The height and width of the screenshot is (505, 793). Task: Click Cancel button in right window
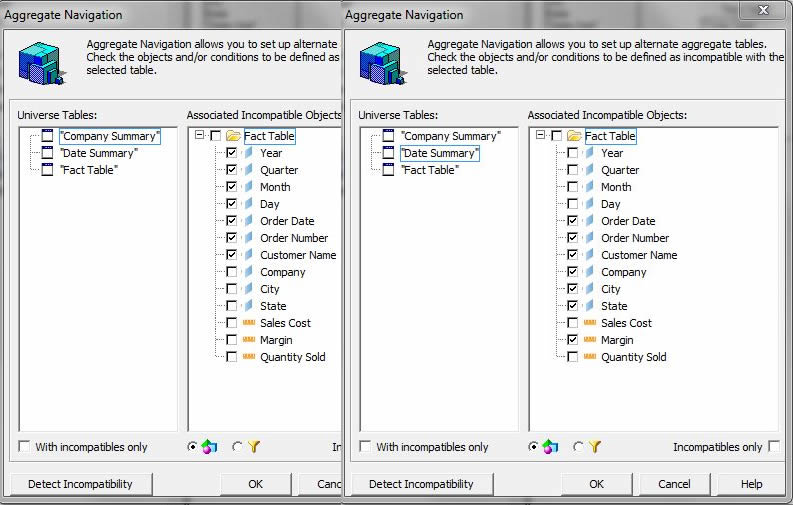(x=675, y=484)
